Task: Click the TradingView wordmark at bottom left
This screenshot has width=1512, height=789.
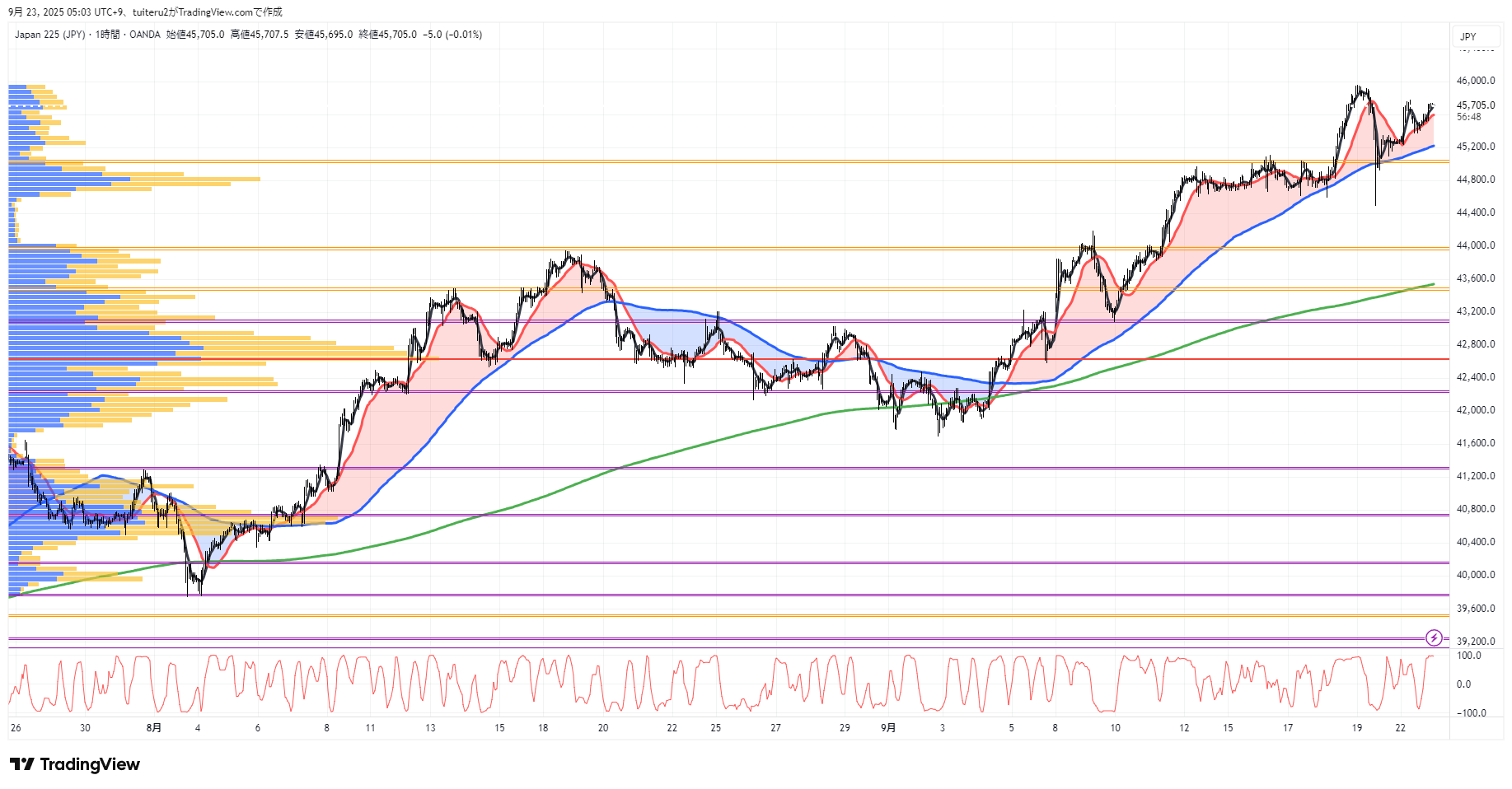Action: click(x=90, y=764)
